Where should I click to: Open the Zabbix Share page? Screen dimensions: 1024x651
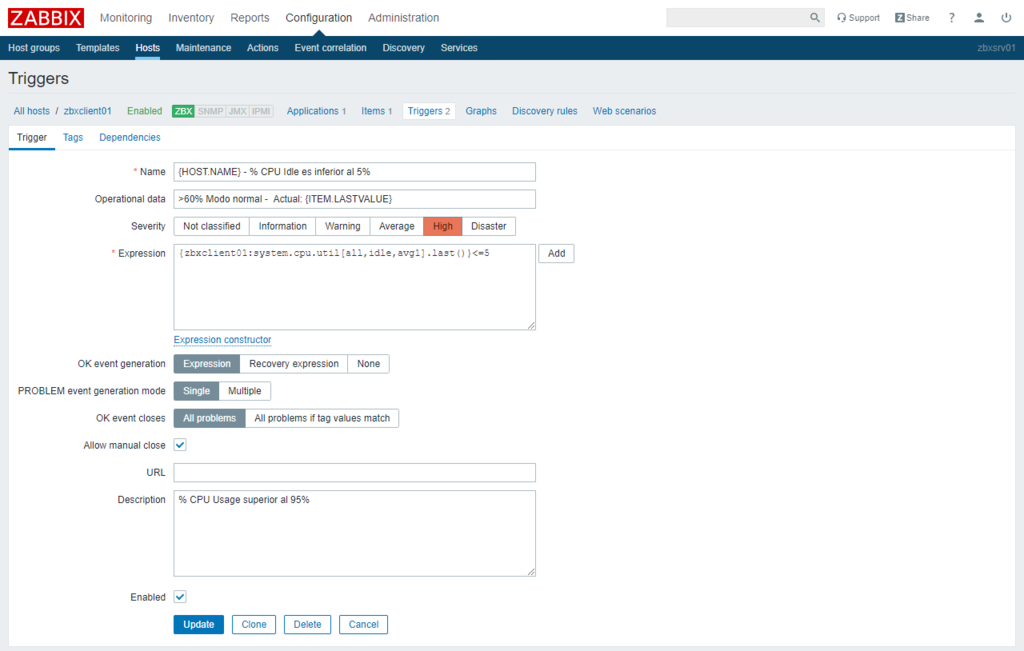point(912,18)
